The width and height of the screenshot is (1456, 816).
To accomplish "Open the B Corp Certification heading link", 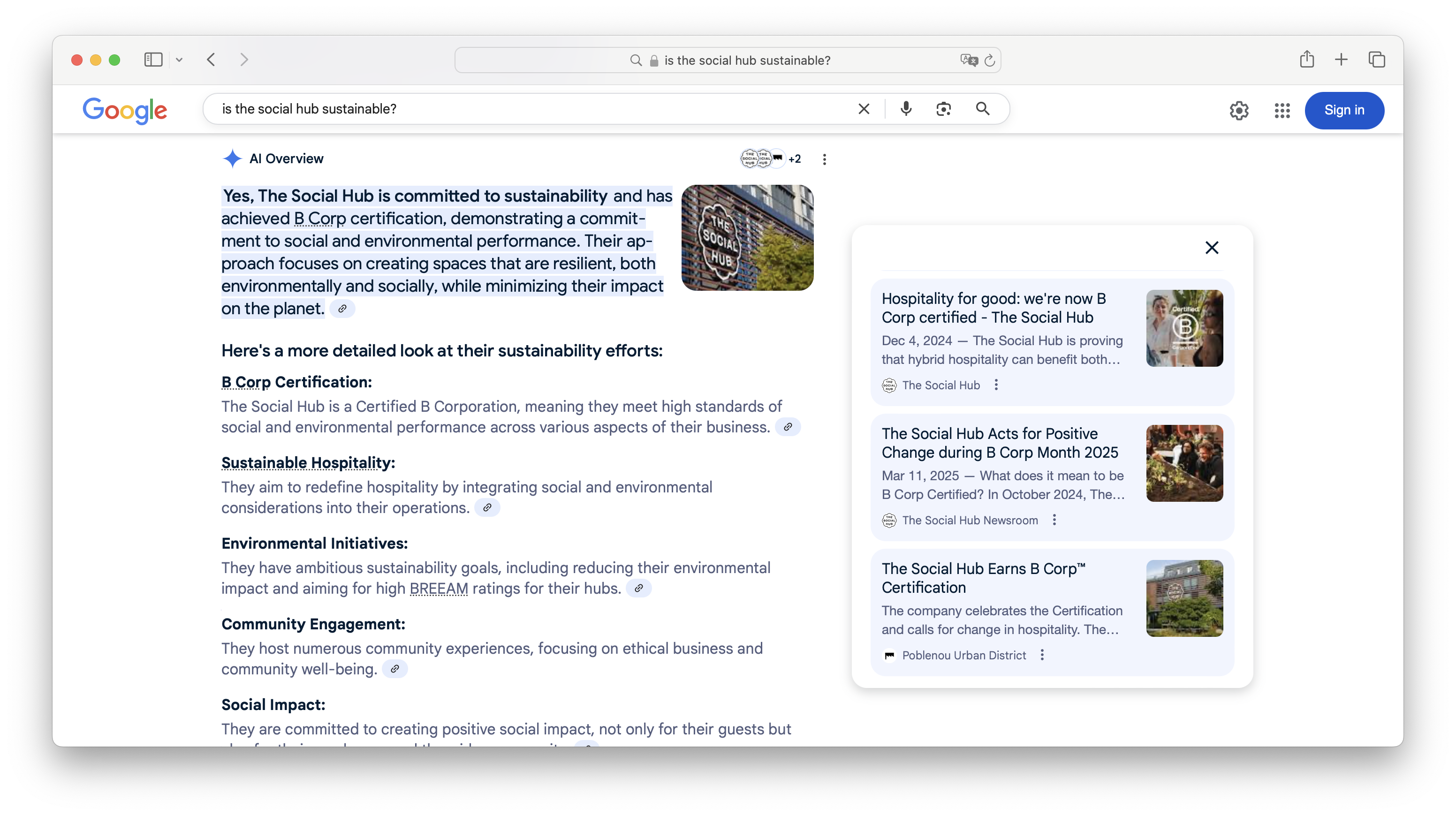I will pos(246,383).
